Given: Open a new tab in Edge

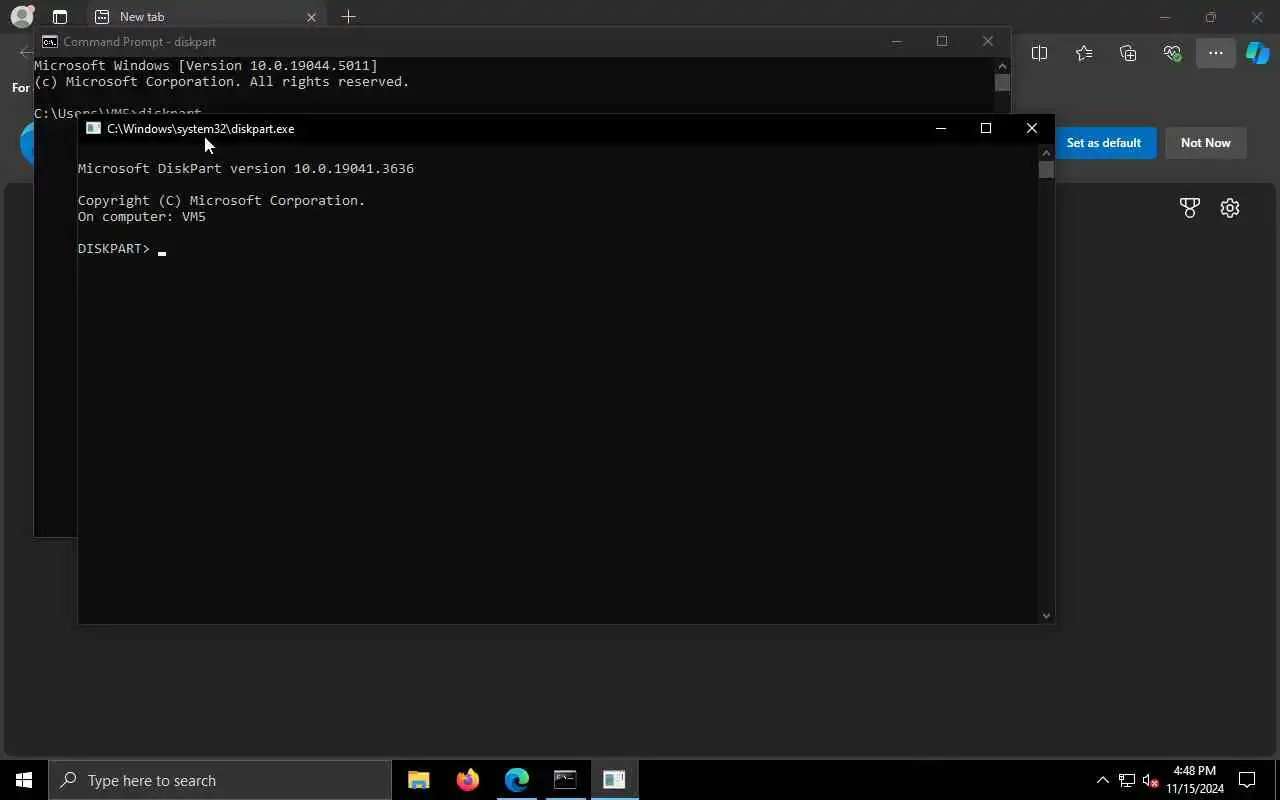Looking at the screenshot, I should [x=348, y=17].
